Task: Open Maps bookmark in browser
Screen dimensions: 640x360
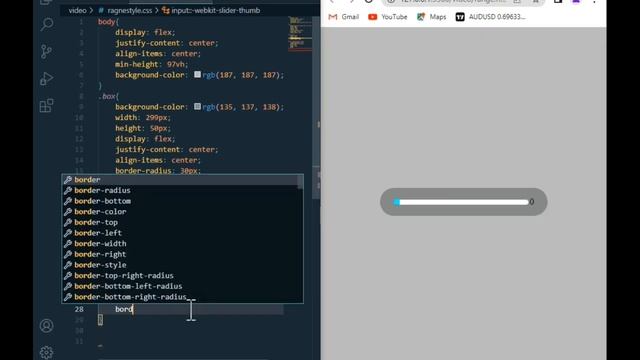Action: click(x=431, y=17)
